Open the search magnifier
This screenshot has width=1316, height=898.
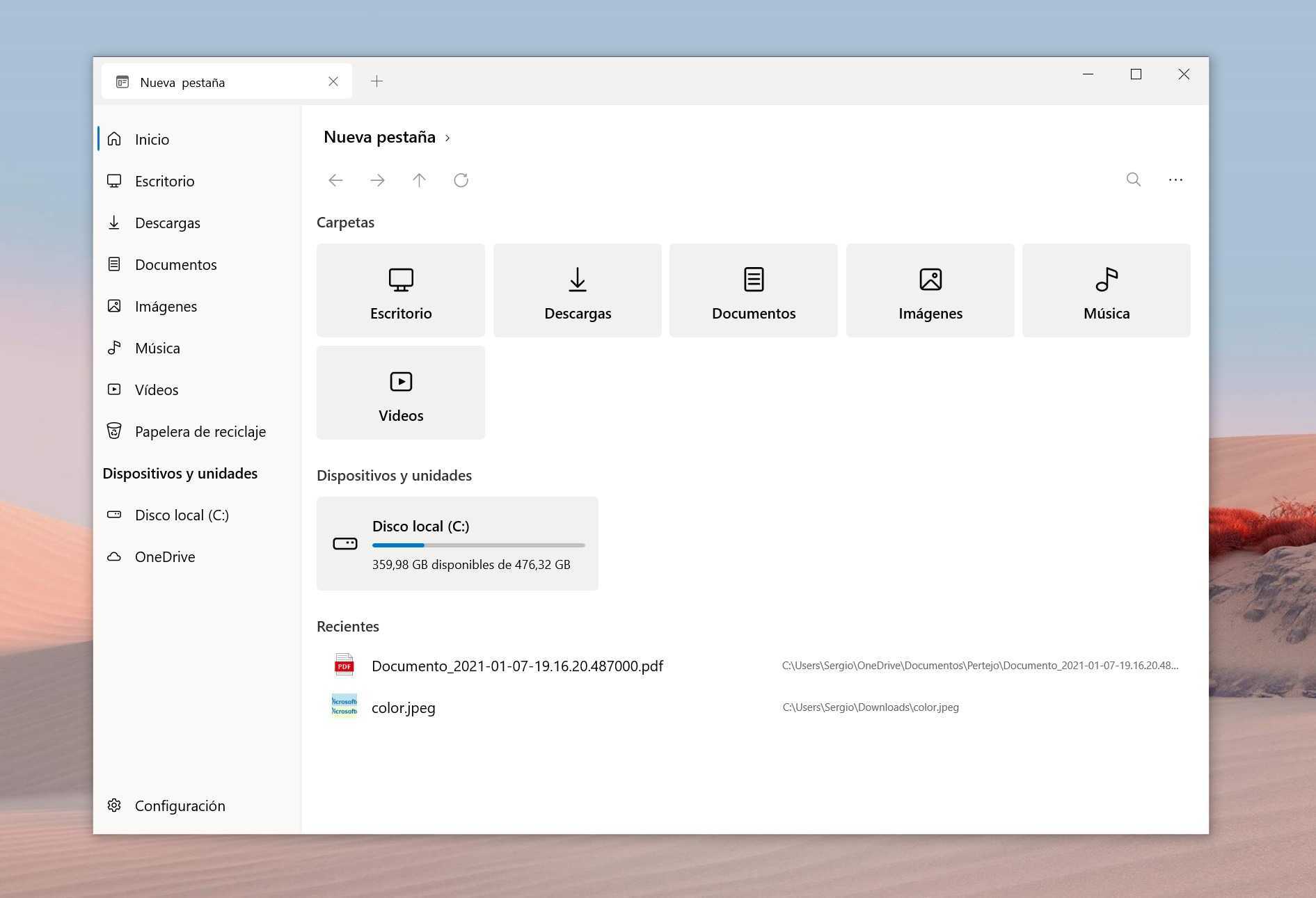point(1134,179)
